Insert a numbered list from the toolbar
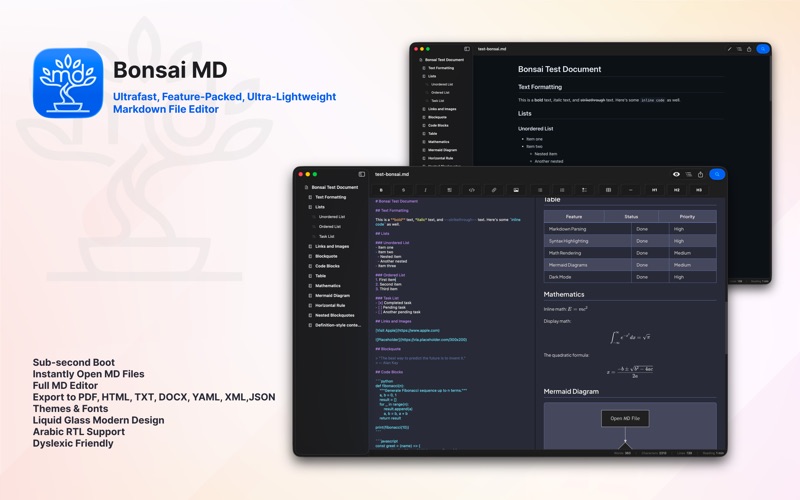 (562, 190)
